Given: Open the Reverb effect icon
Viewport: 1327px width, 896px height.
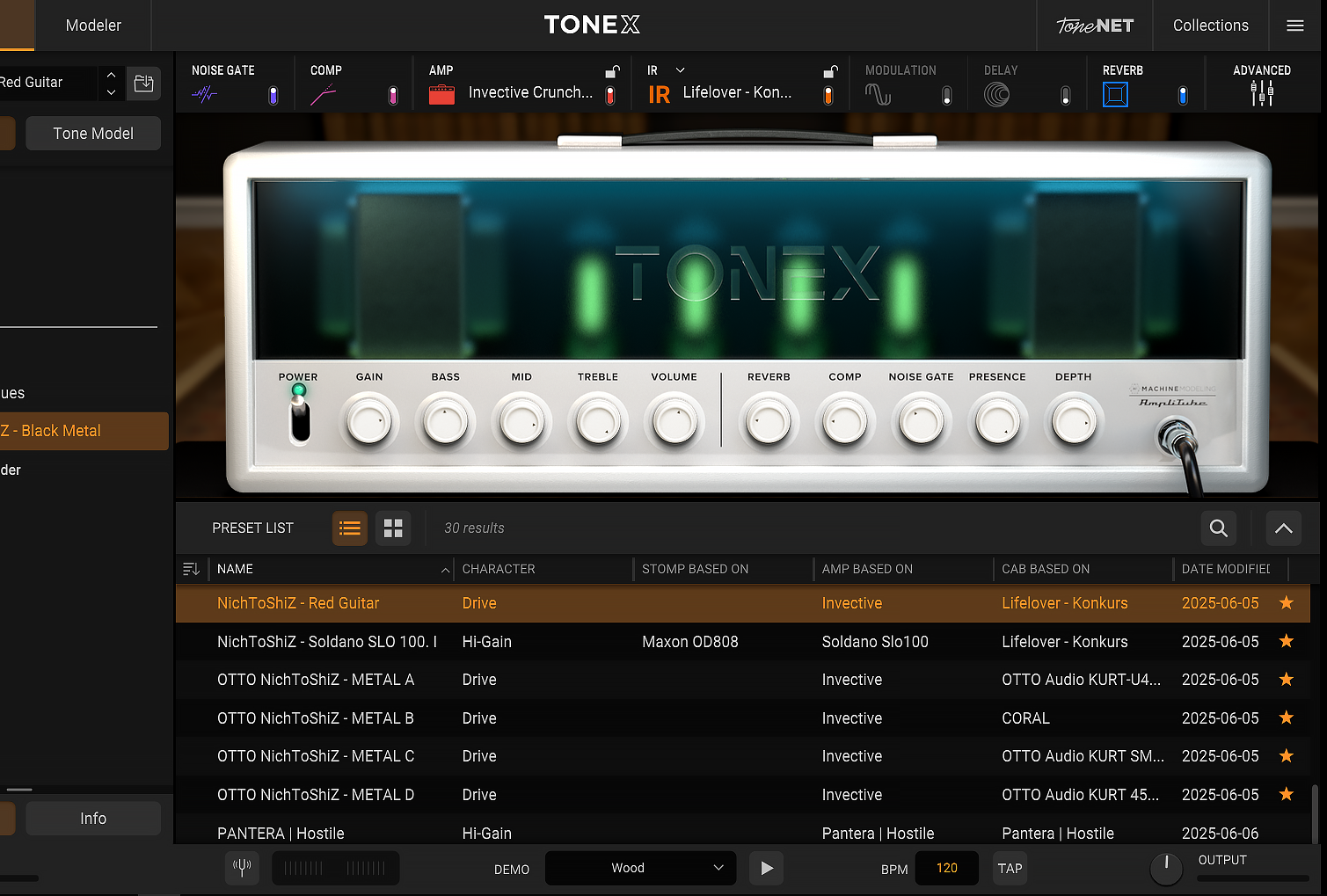Looking at the screenshot, I should pos(1115,94).
